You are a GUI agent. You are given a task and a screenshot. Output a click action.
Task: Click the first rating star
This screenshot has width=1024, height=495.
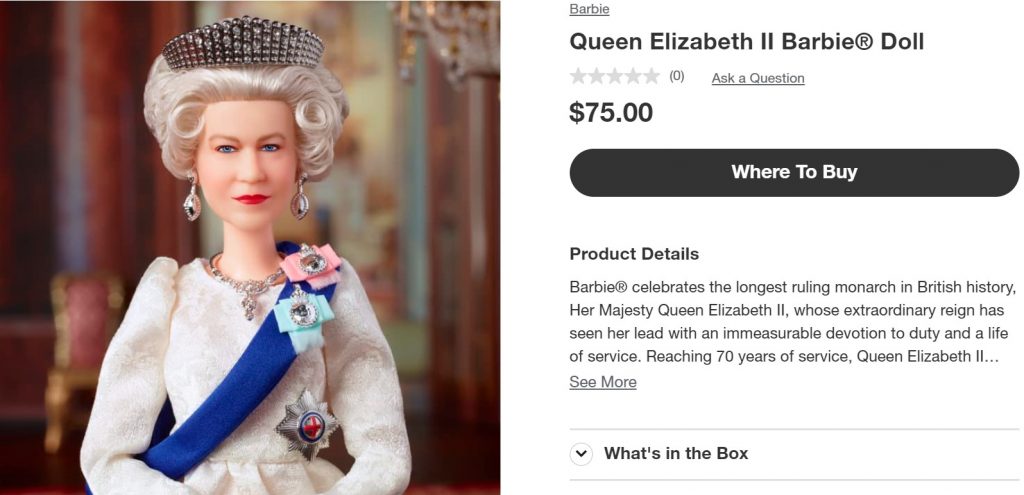point(578,76)
